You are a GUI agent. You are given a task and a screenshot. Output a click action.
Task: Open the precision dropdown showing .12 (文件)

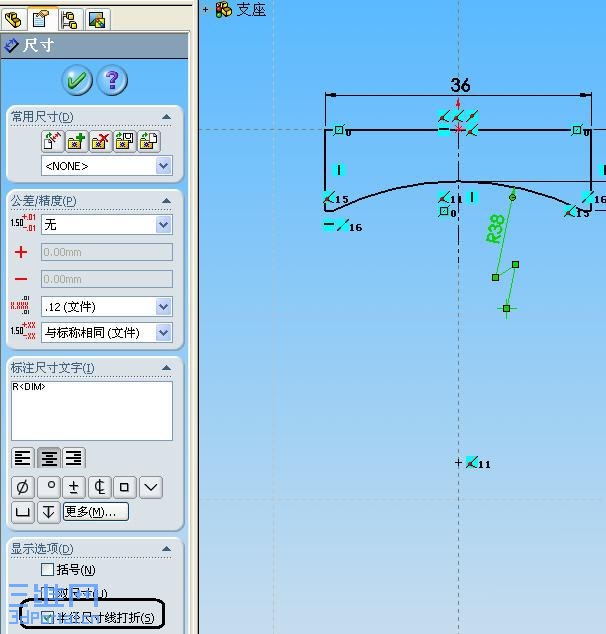tap(107, 306)
